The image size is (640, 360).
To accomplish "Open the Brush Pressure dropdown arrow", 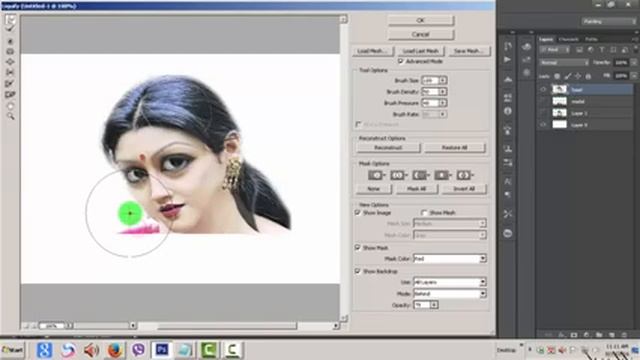I will [x=443, y=103].
